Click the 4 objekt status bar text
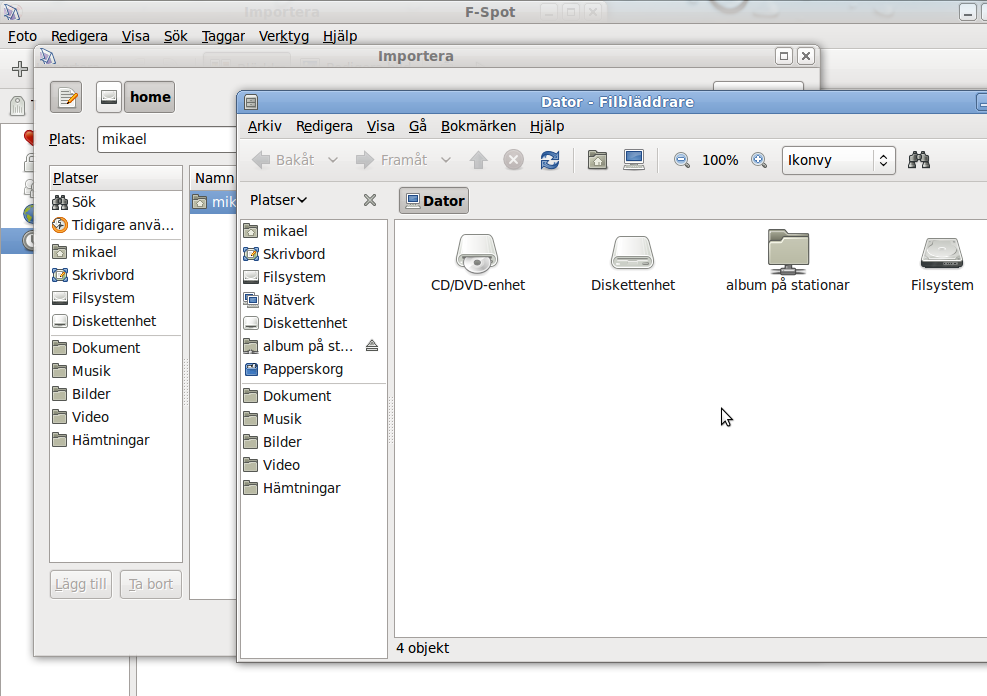 tap(423, 648)
